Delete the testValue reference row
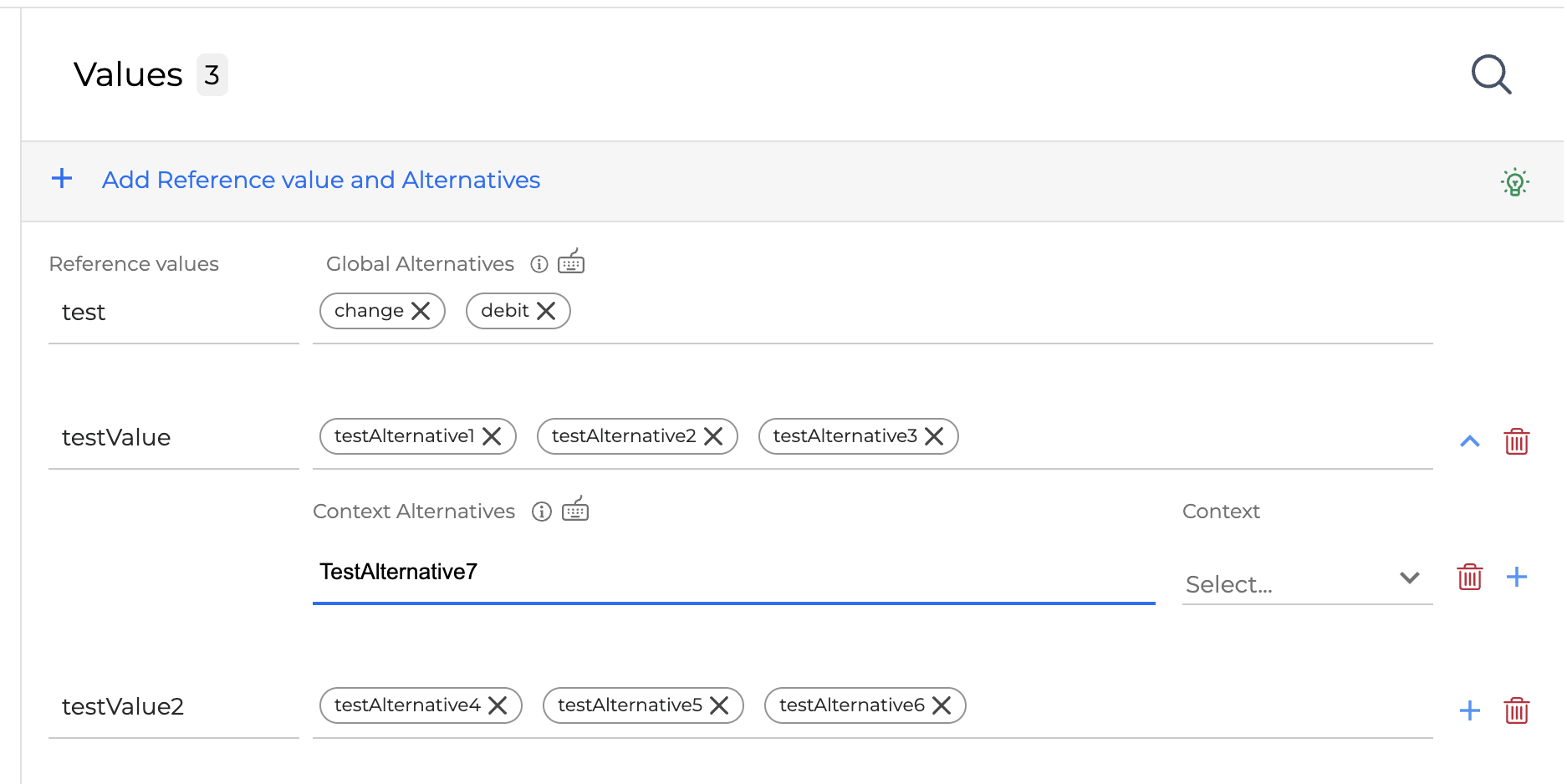 (x=1516, y=441)
